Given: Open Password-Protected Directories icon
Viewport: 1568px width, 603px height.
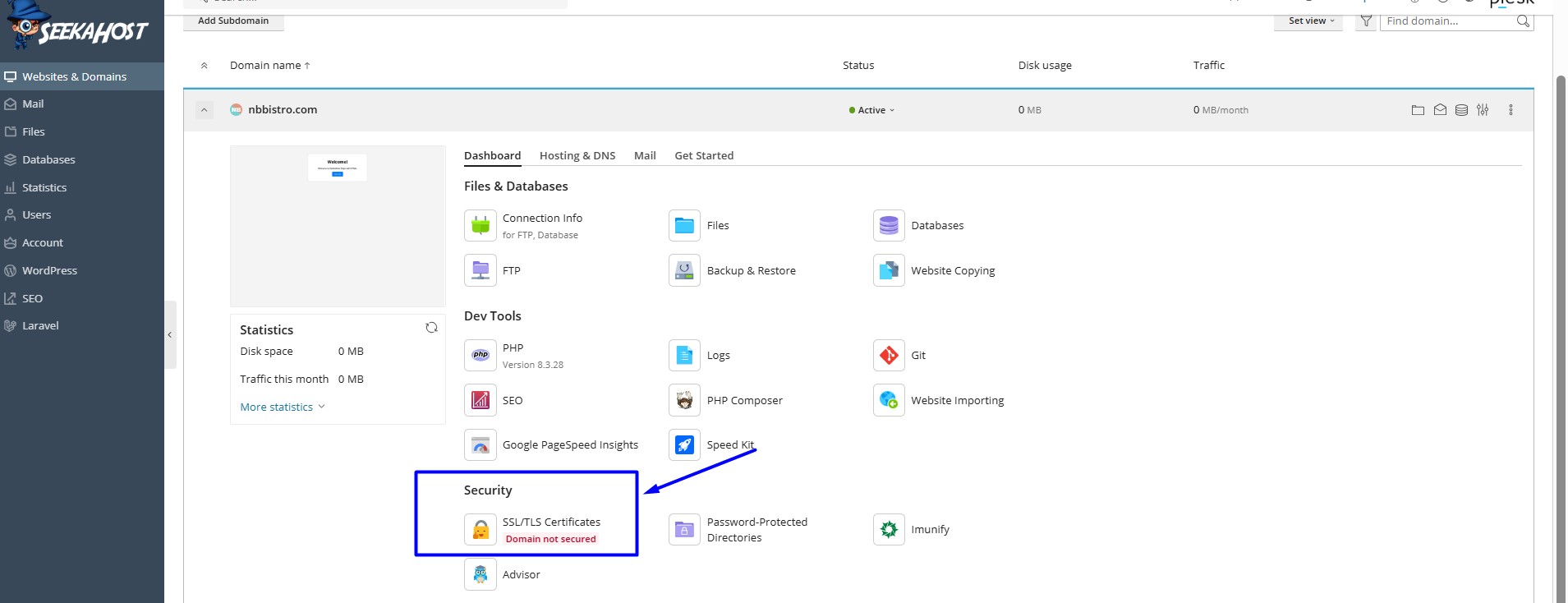Looking at the screenshot, I should click(x=684, y=530).
